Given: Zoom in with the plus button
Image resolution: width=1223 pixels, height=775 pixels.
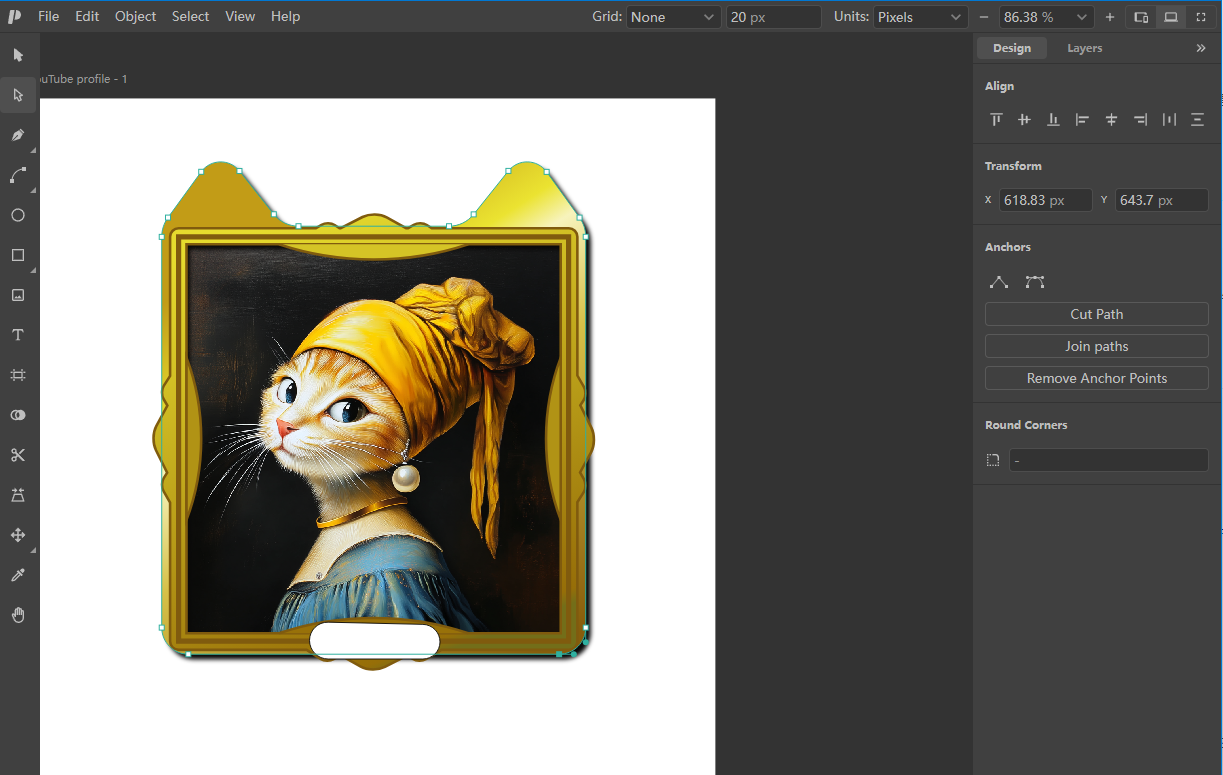Looking at the screenshot, I should click(x=1110, y=17).
